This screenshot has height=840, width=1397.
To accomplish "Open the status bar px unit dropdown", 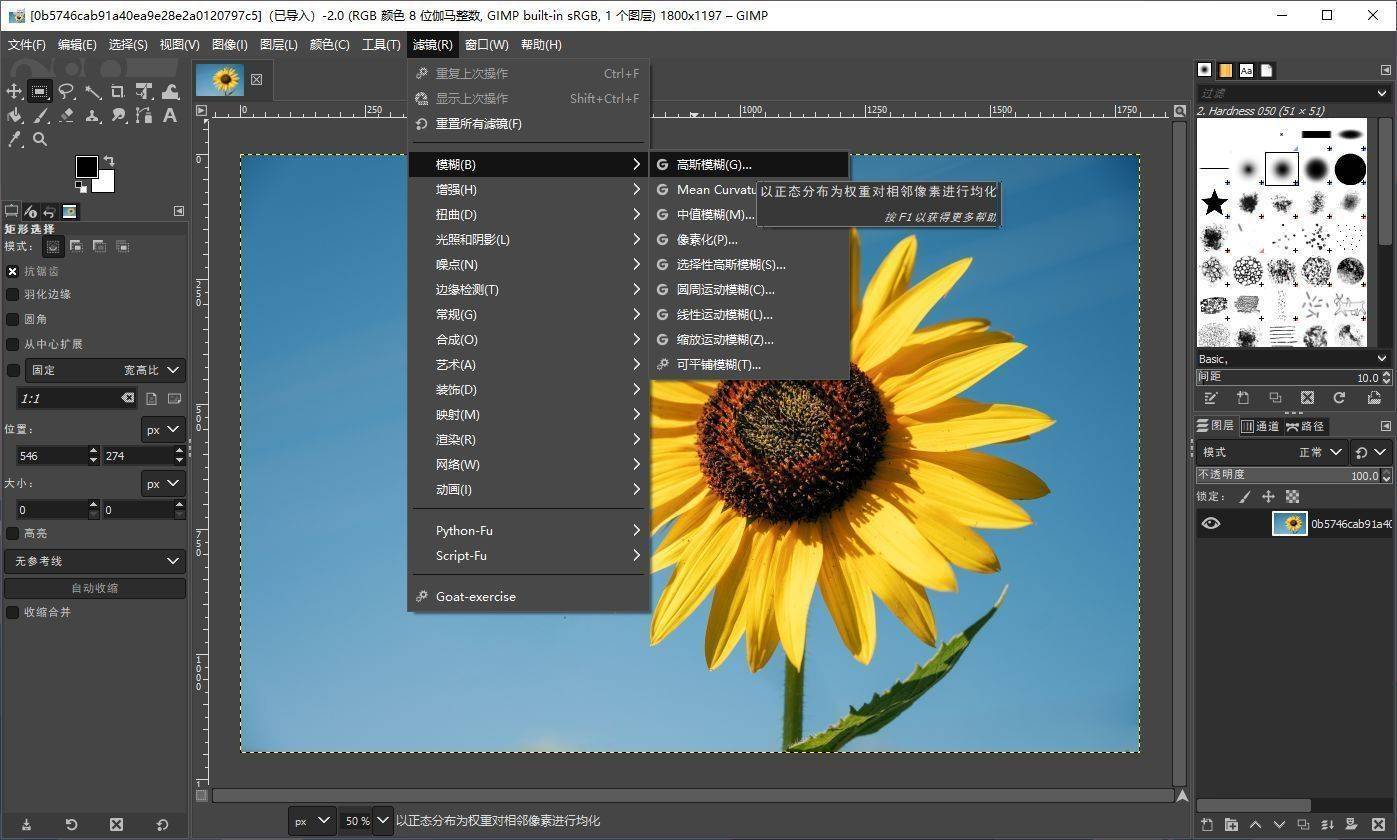I will pyautogui.click(x=312, y=821).
